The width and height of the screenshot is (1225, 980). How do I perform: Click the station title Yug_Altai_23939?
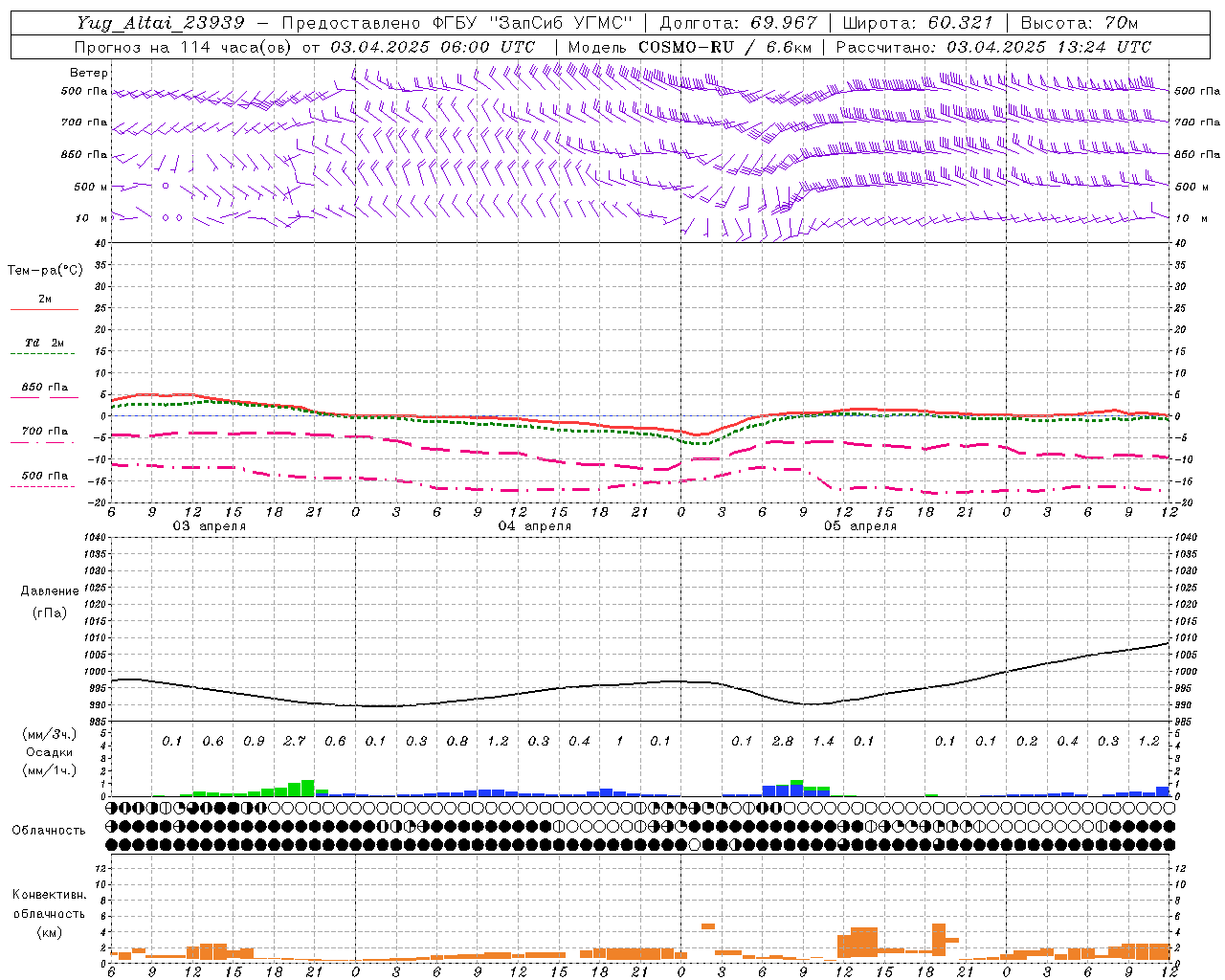pos(161,23)
